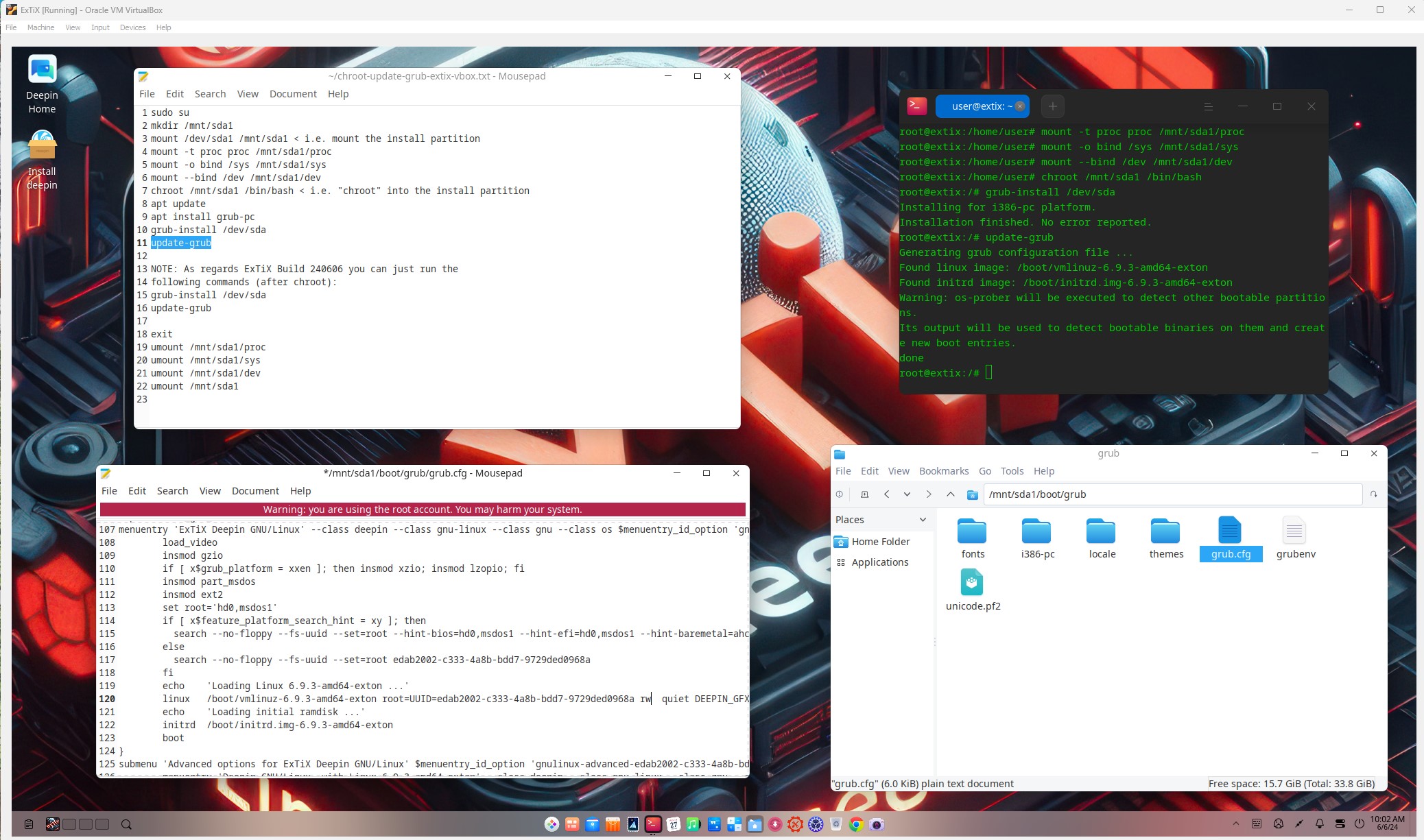Click the /mnt/sda1/boot/grub path field

(1172, 494)
